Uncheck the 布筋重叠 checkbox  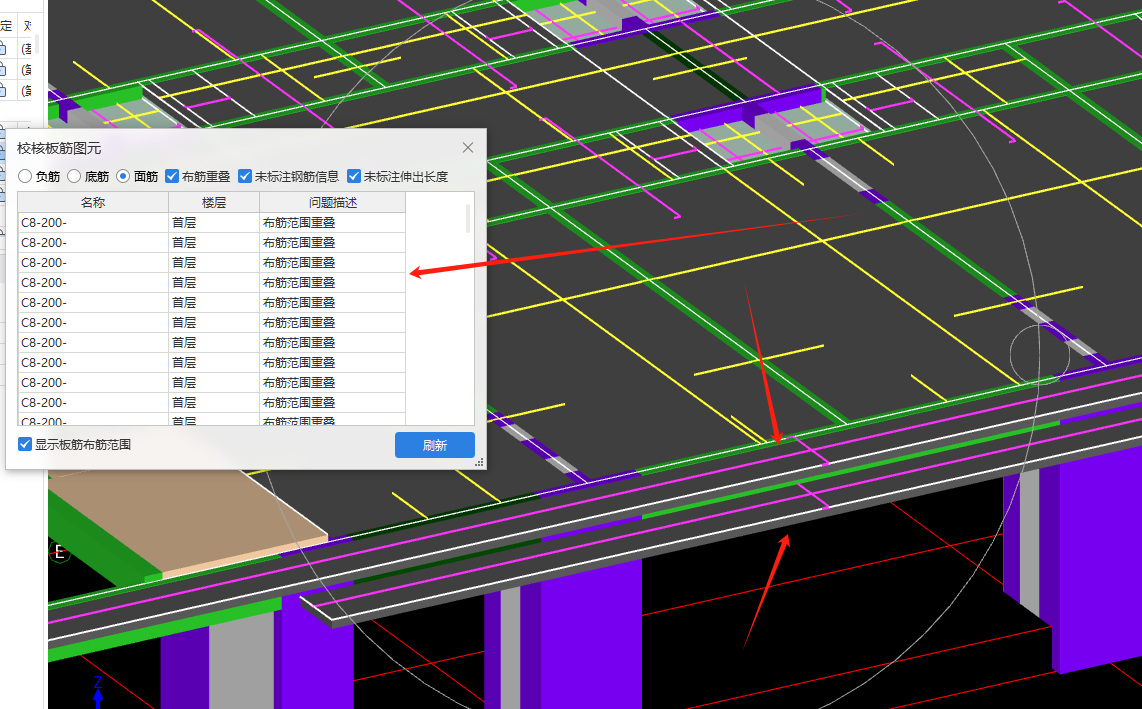click(x=172, y=176)
